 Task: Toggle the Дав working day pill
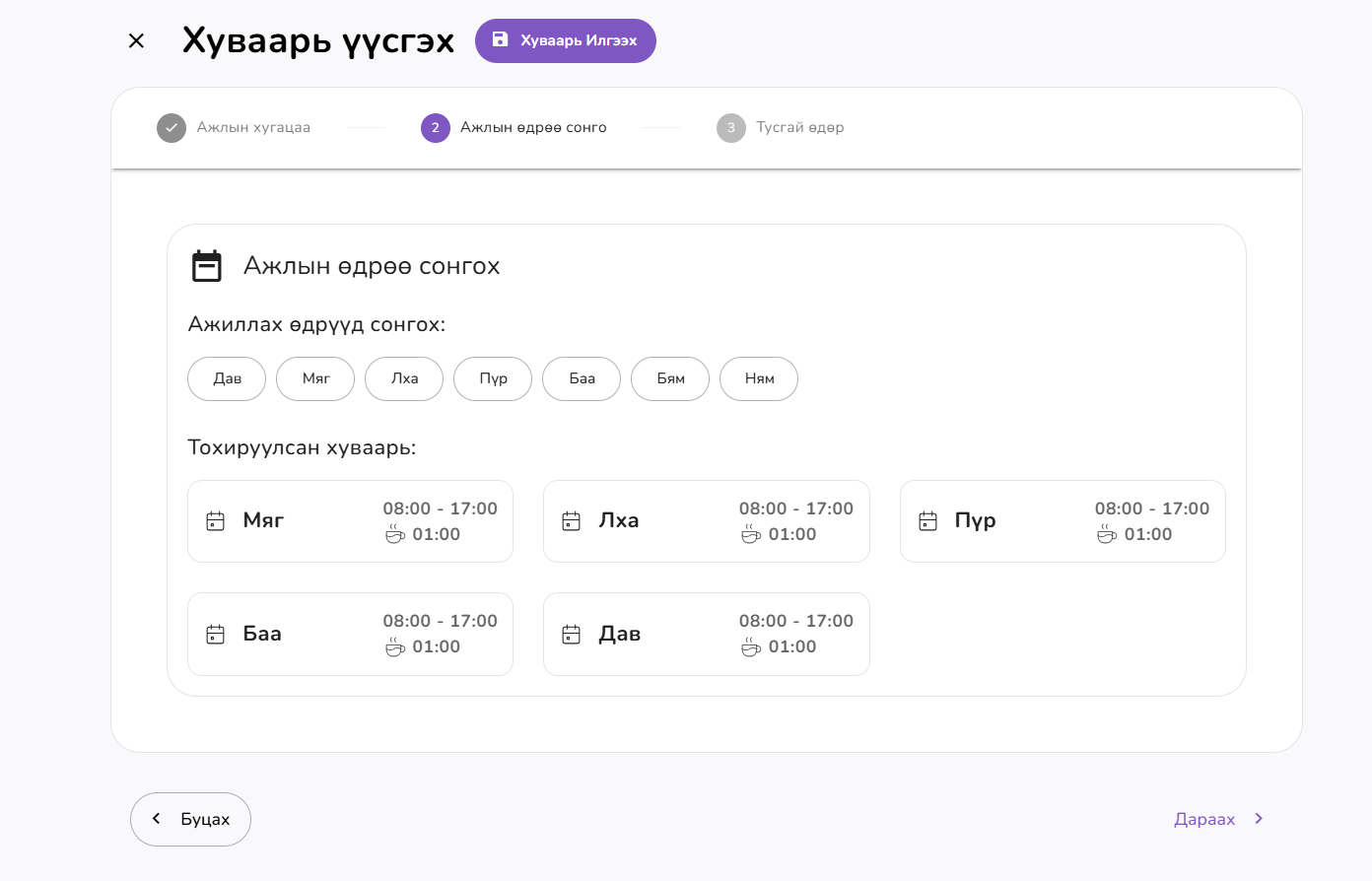[226, 378]
